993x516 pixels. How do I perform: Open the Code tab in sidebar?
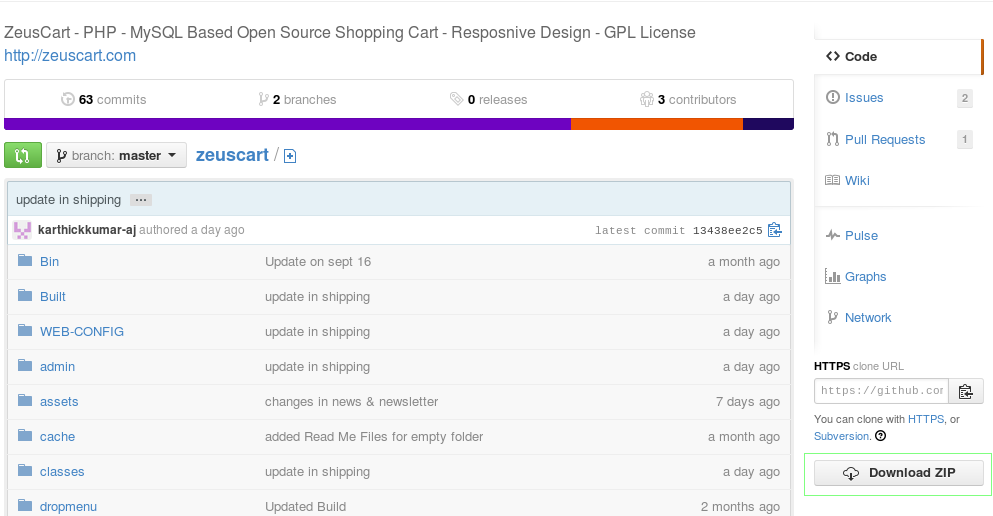pos(898,56)
